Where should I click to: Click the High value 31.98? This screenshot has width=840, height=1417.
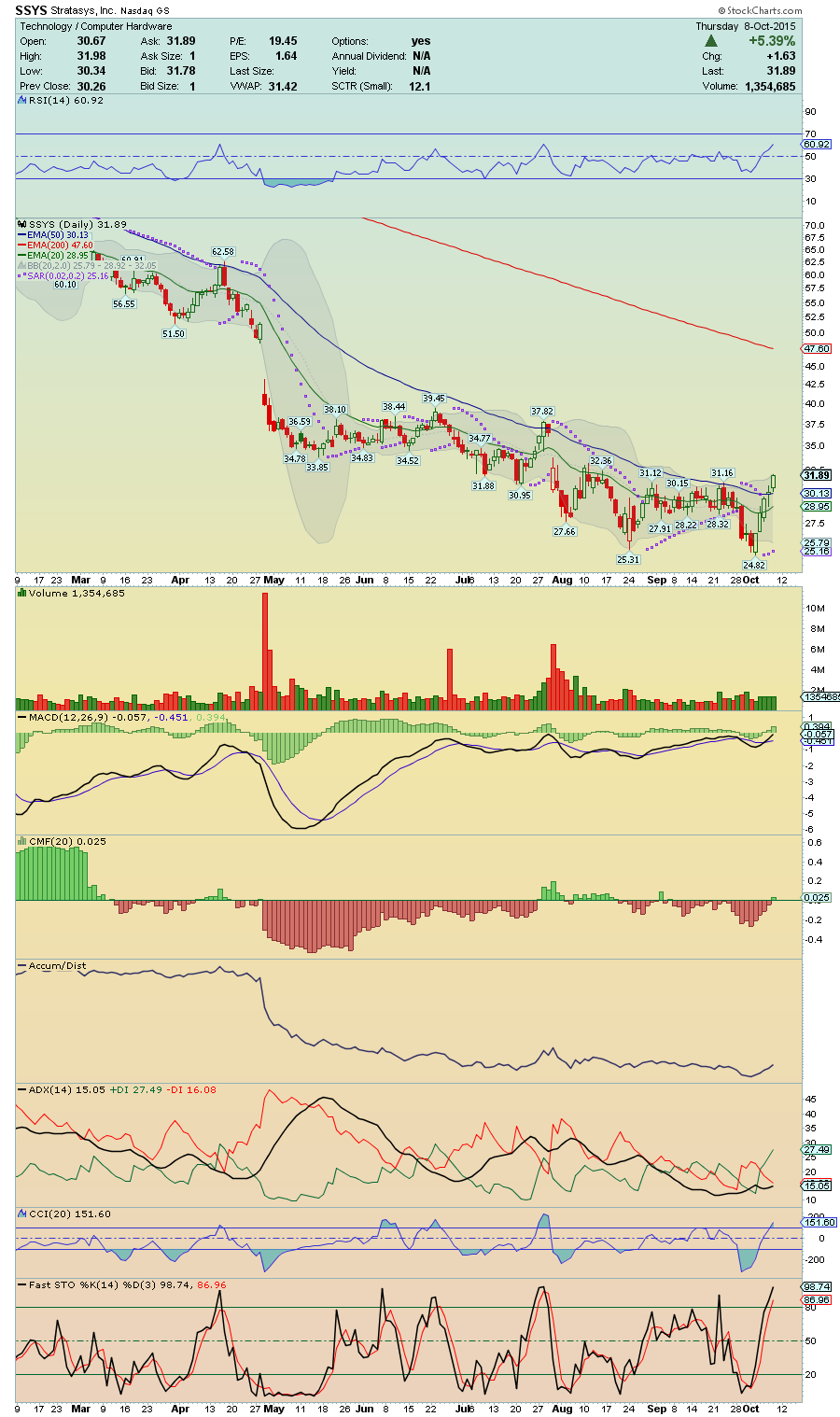point(91,56)
